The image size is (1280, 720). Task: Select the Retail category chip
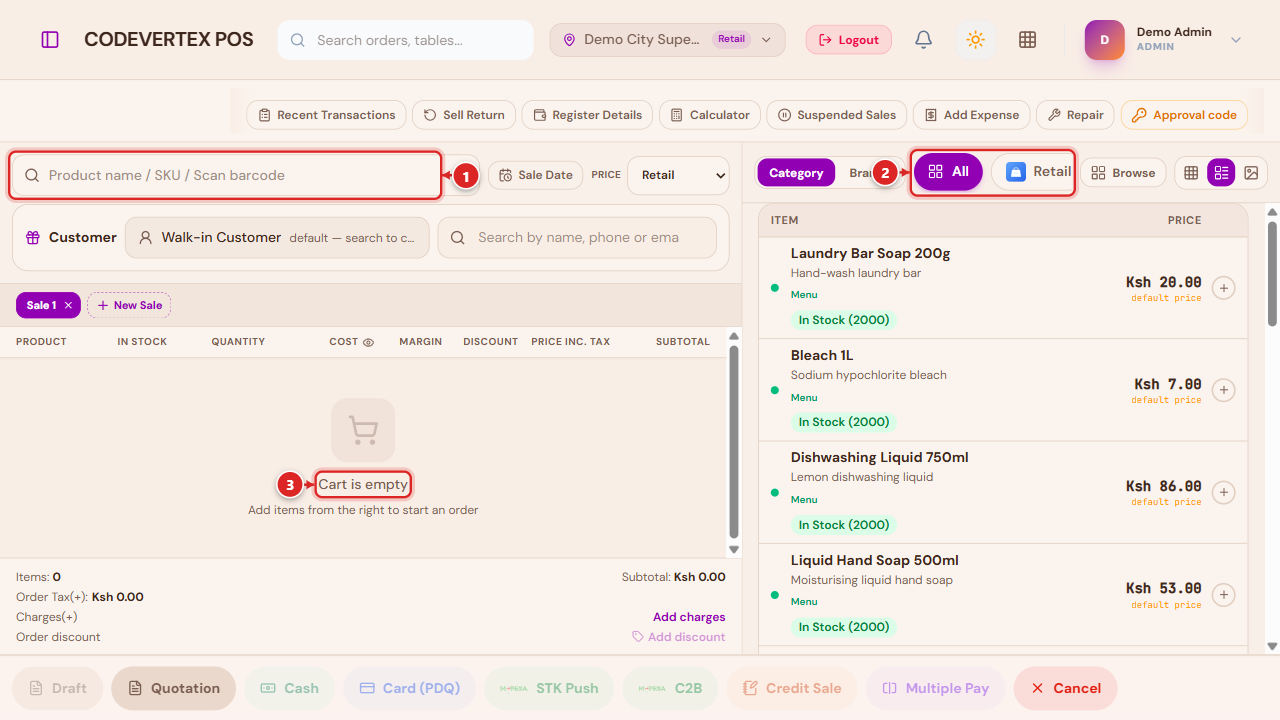(x=1034, y=172)
